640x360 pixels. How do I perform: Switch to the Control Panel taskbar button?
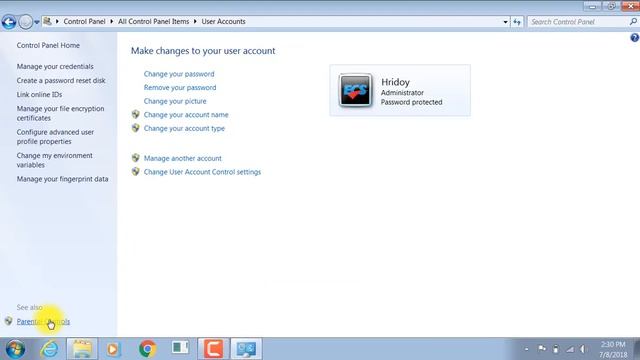[246, 349]
